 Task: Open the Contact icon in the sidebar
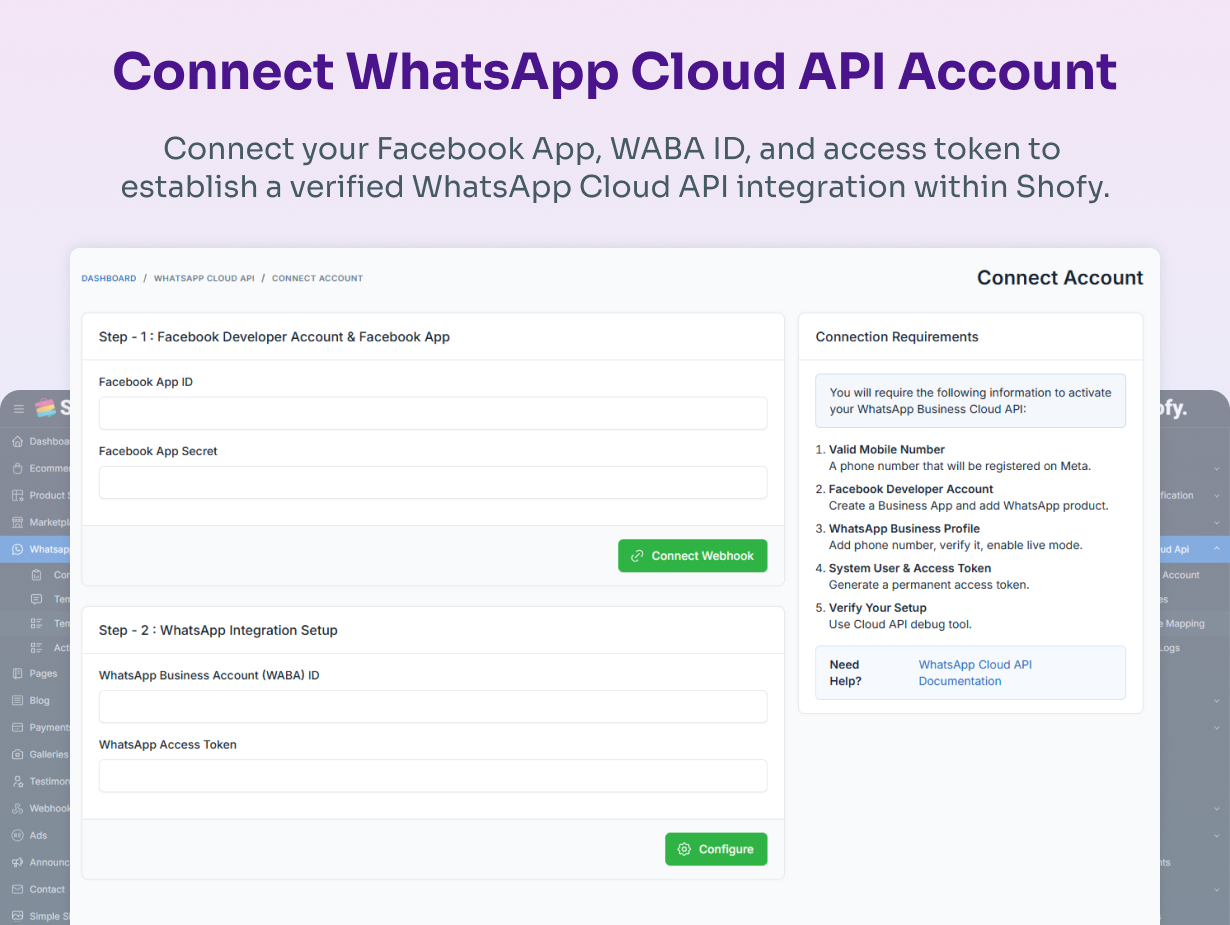tap(16, 889)
